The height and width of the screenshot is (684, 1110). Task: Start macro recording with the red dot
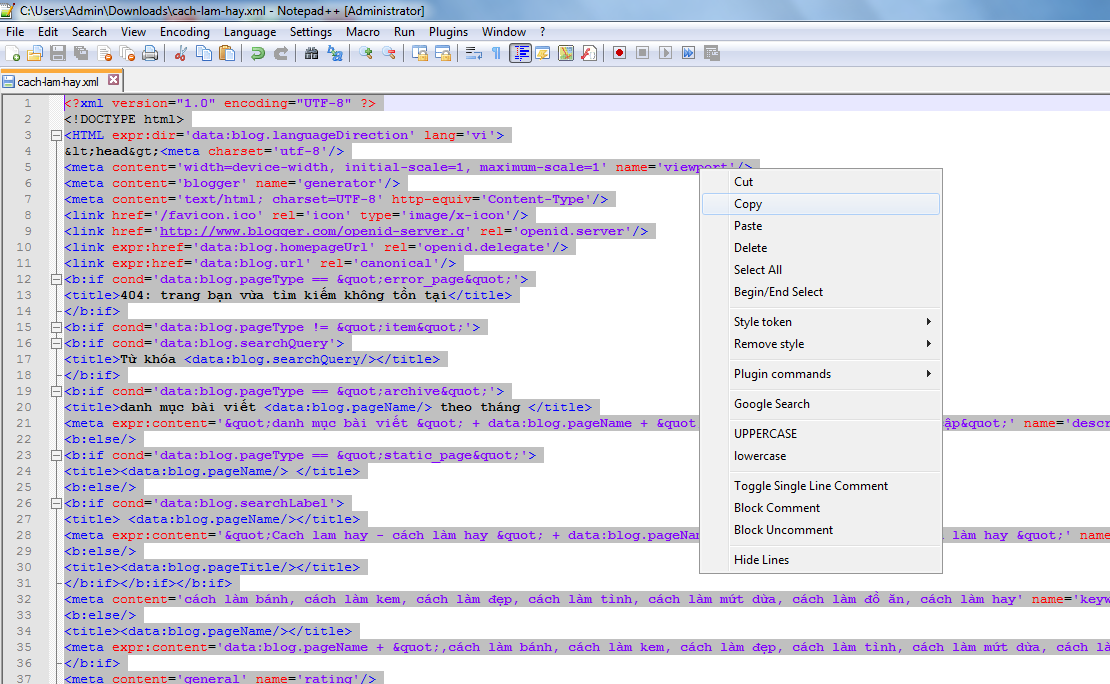pos(619,53)
